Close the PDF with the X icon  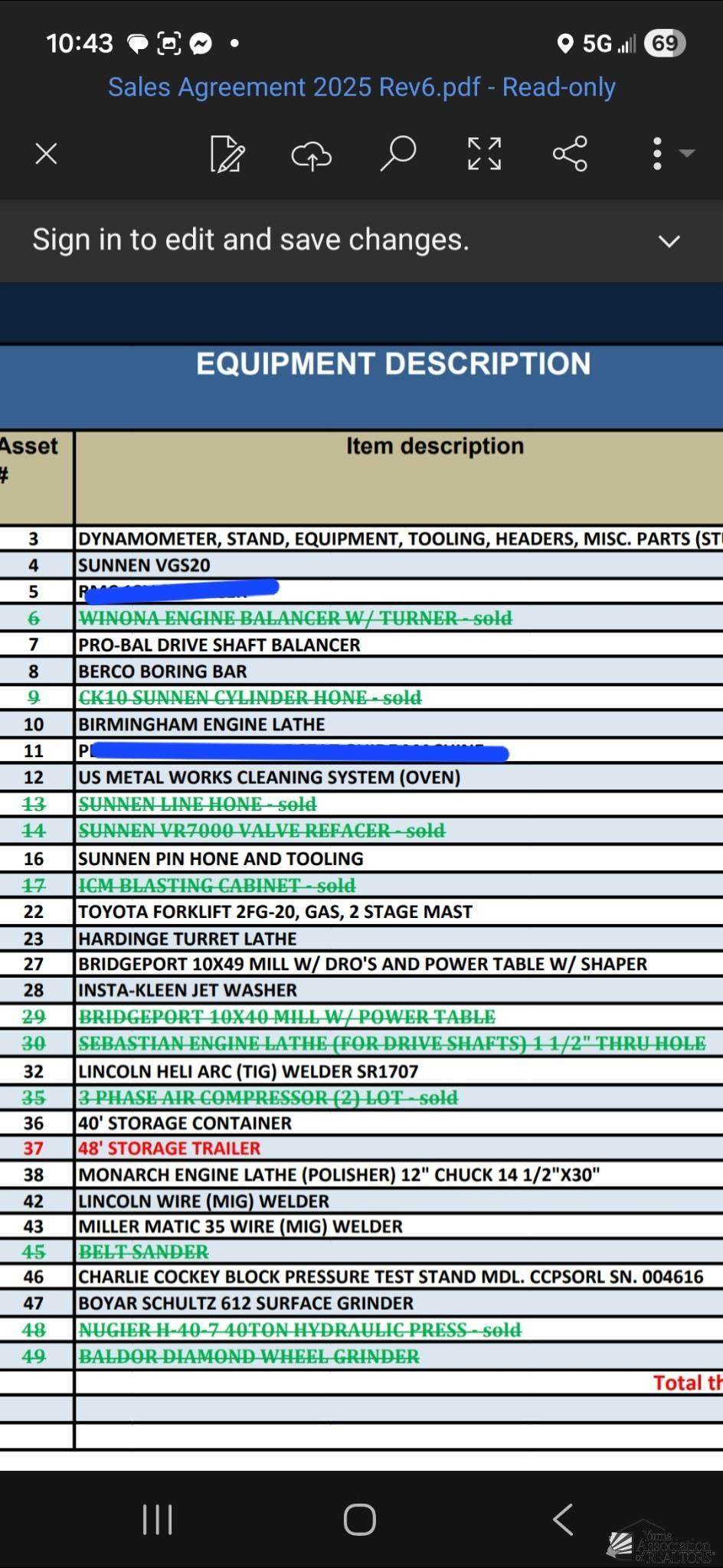click(47, 154)
